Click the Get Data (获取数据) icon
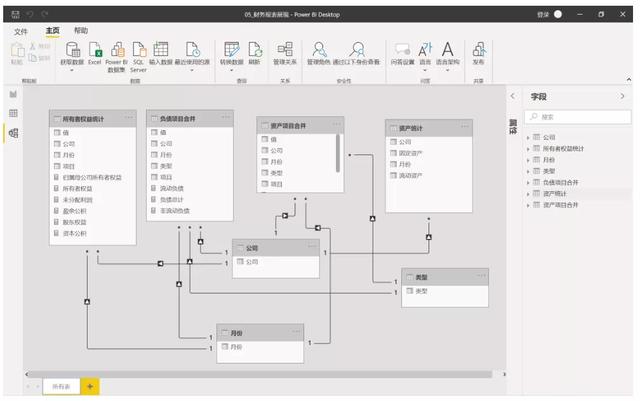The image size is (640, 401). click(x=72, y=50)
